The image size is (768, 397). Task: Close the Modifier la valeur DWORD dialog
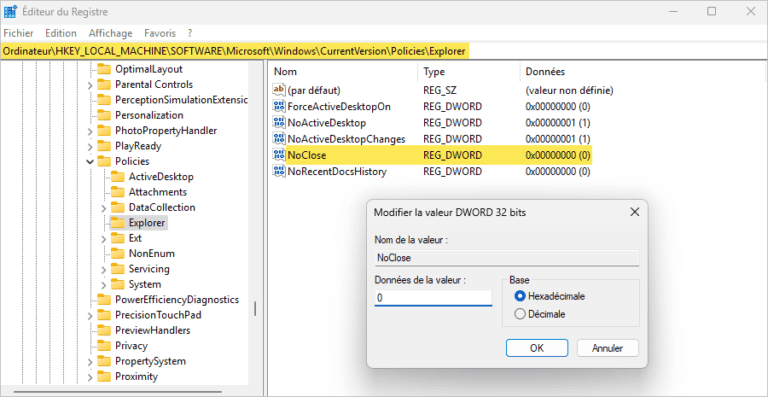coord(634,212)
